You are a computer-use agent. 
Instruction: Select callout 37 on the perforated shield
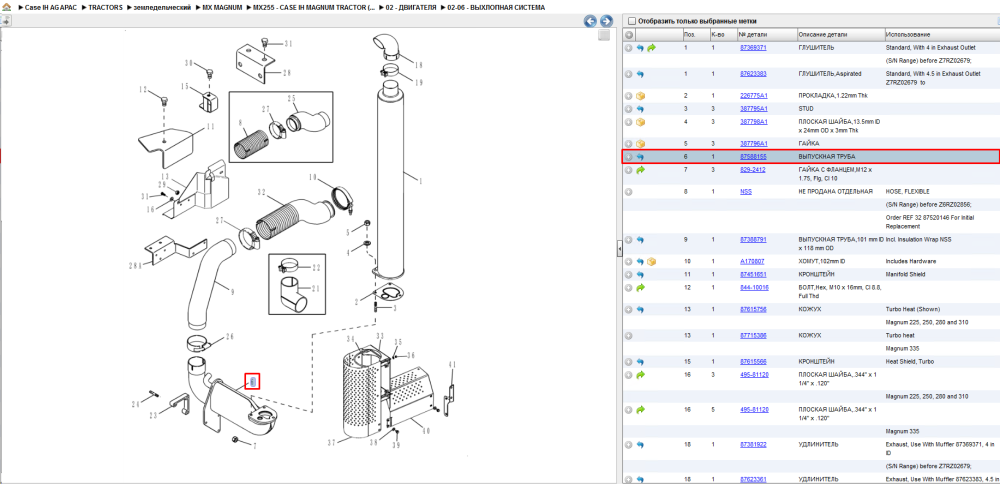point(331,443)
